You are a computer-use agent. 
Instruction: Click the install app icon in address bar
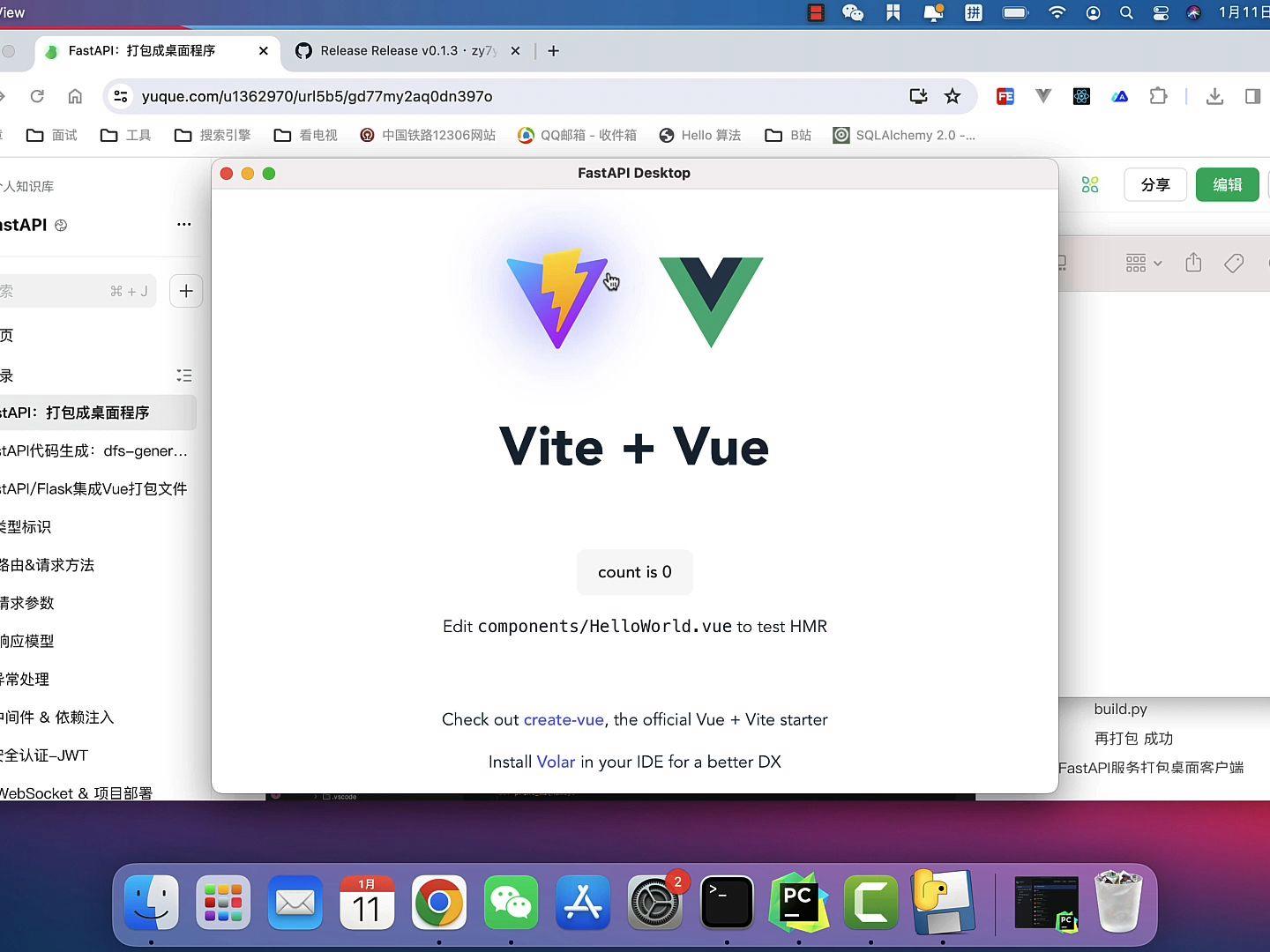click(x=918, y=96)
